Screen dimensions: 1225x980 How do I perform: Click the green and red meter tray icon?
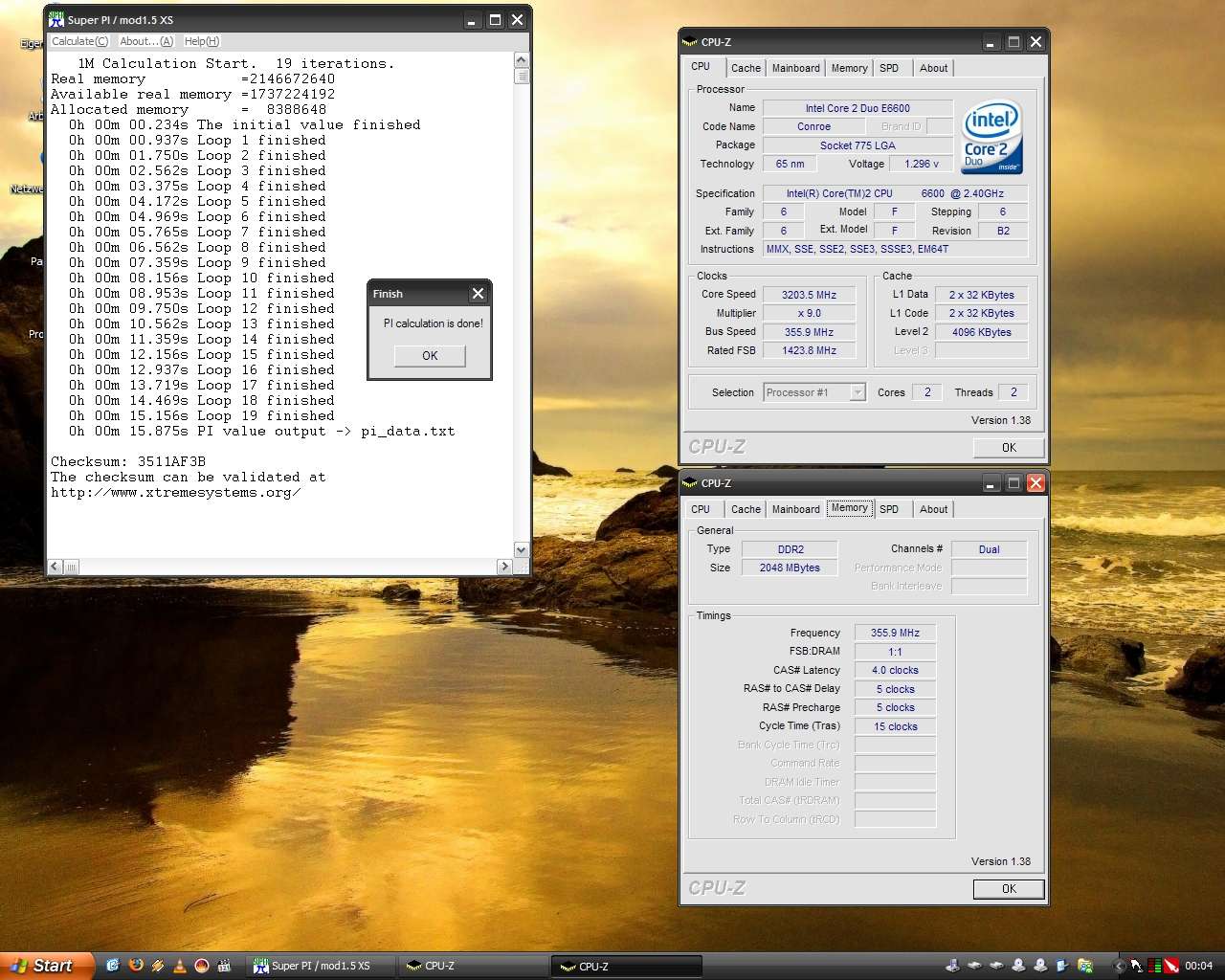1154,966
